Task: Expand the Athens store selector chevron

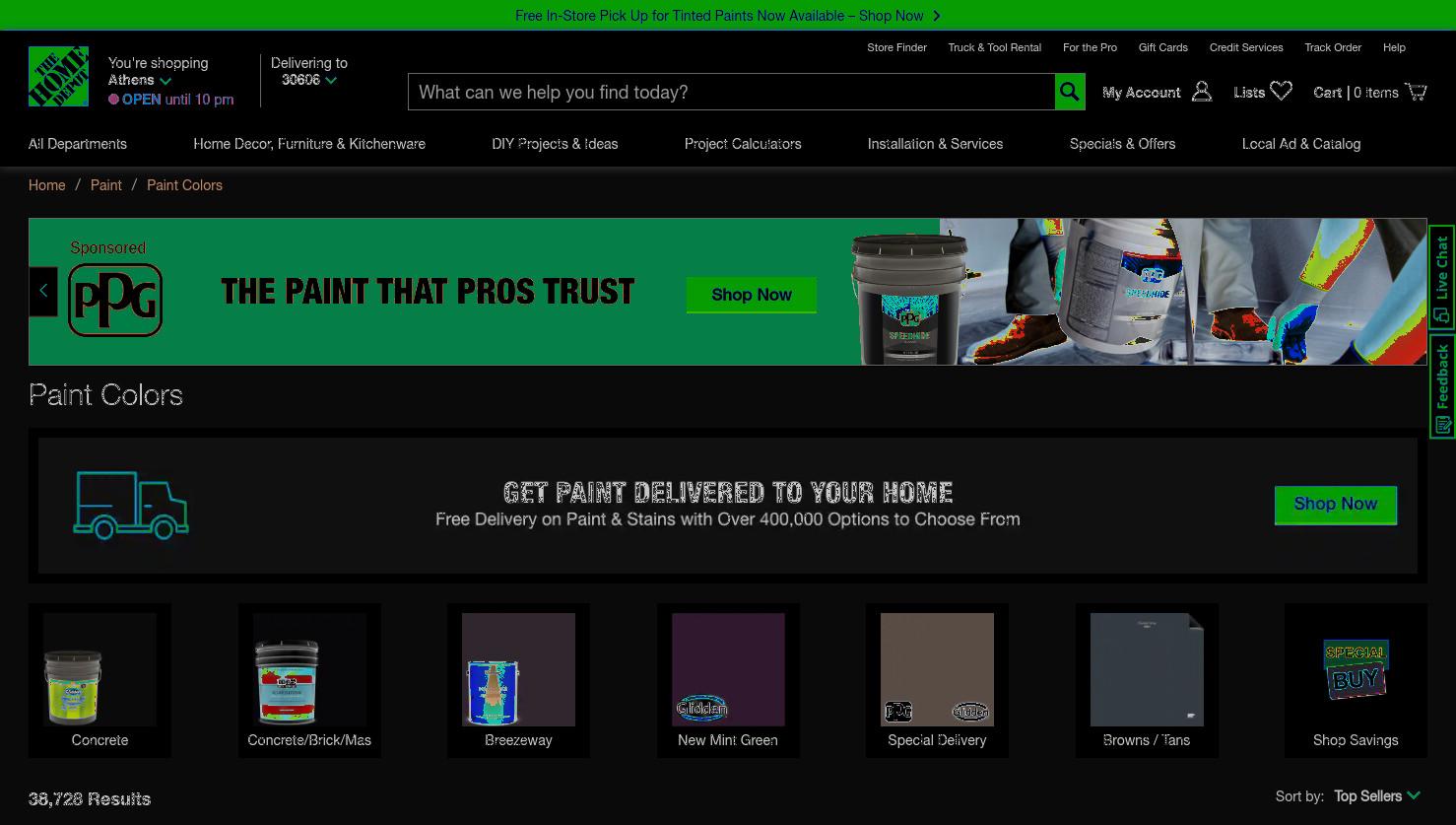Action: pyautogui.click(x=165, y=81)
